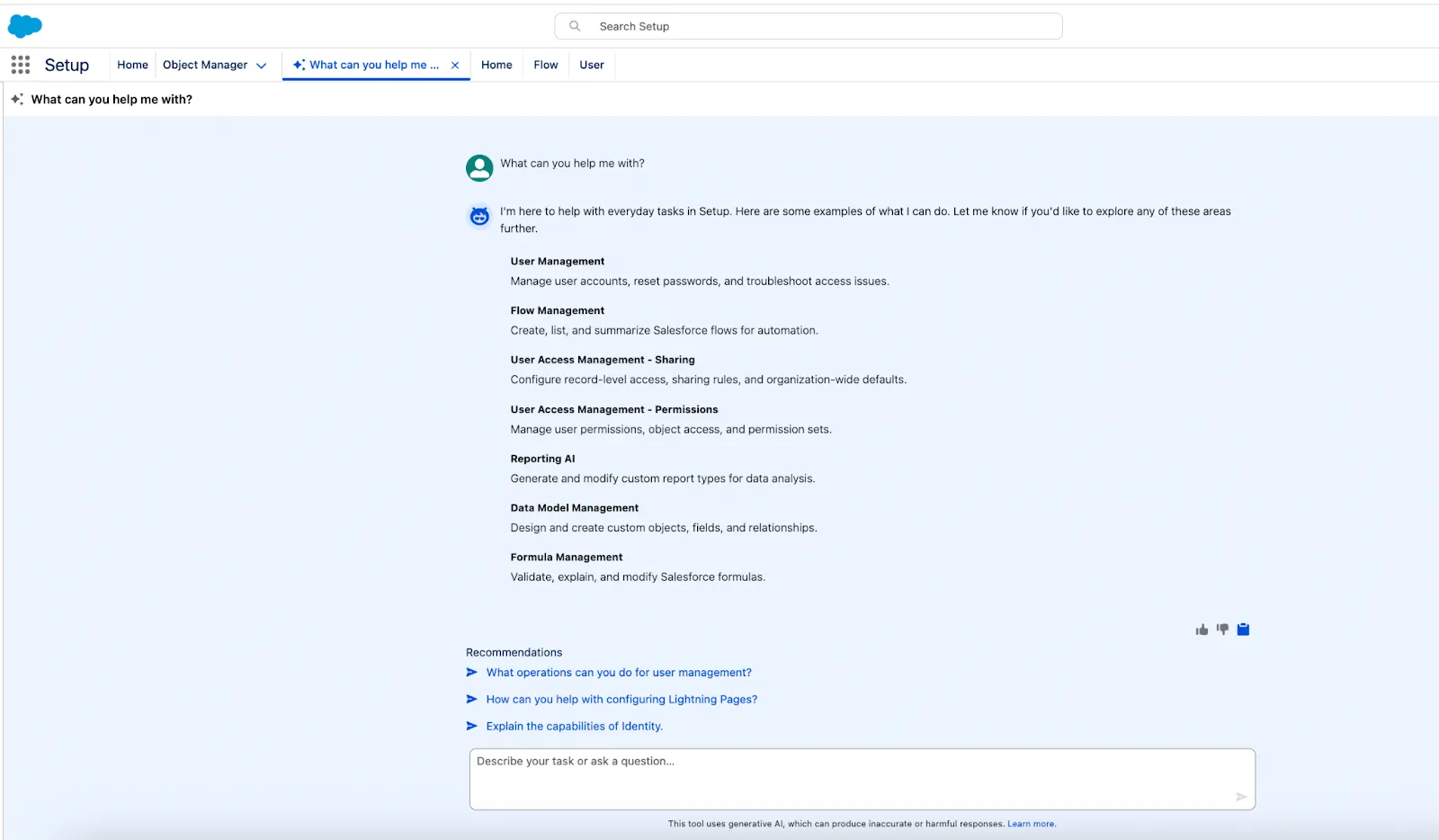Open the App Launcher grid icon

click(21, 65)
